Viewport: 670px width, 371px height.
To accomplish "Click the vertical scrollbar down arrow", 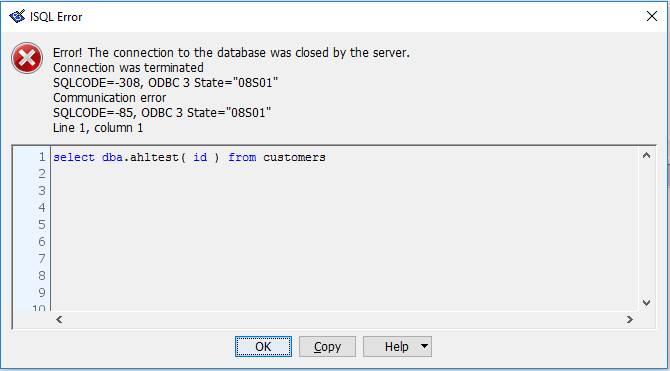I will pos(646,303).
